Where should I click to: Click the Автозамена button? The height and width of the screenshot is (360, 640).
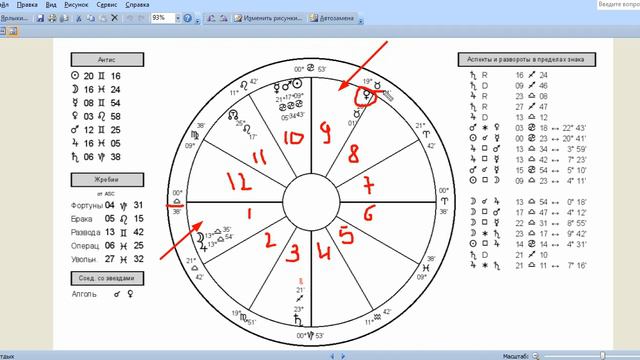[331, 18]
